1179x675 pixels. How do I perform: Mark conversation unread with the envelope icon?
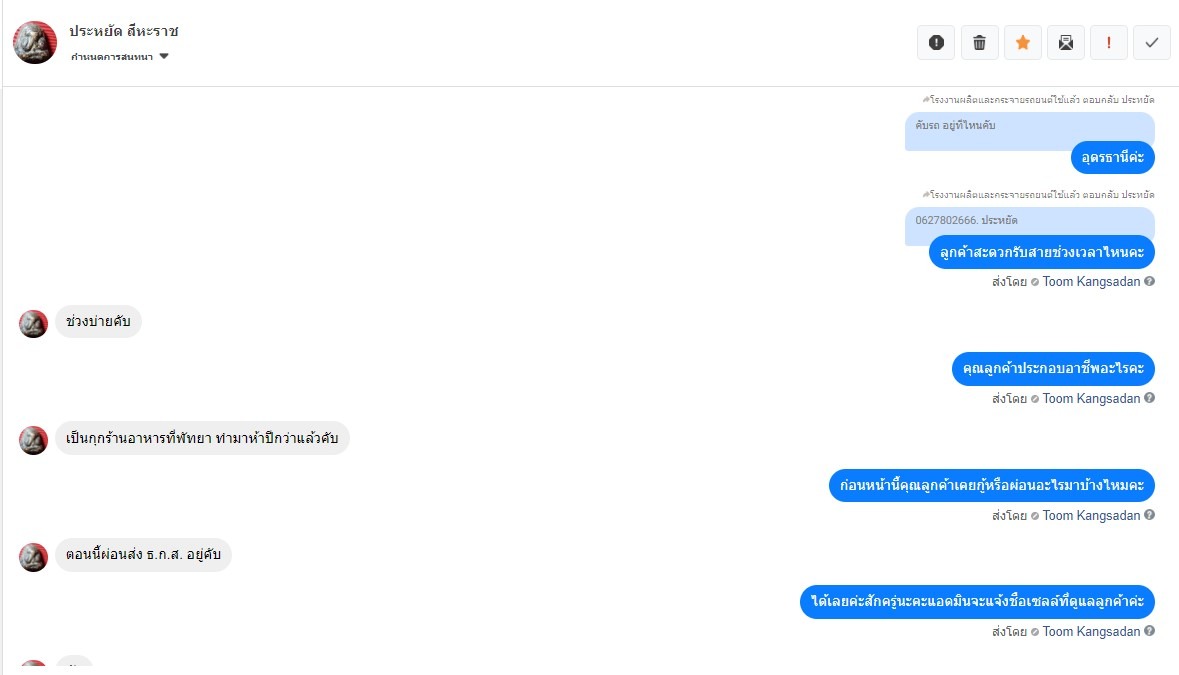tap(1065, 43)
